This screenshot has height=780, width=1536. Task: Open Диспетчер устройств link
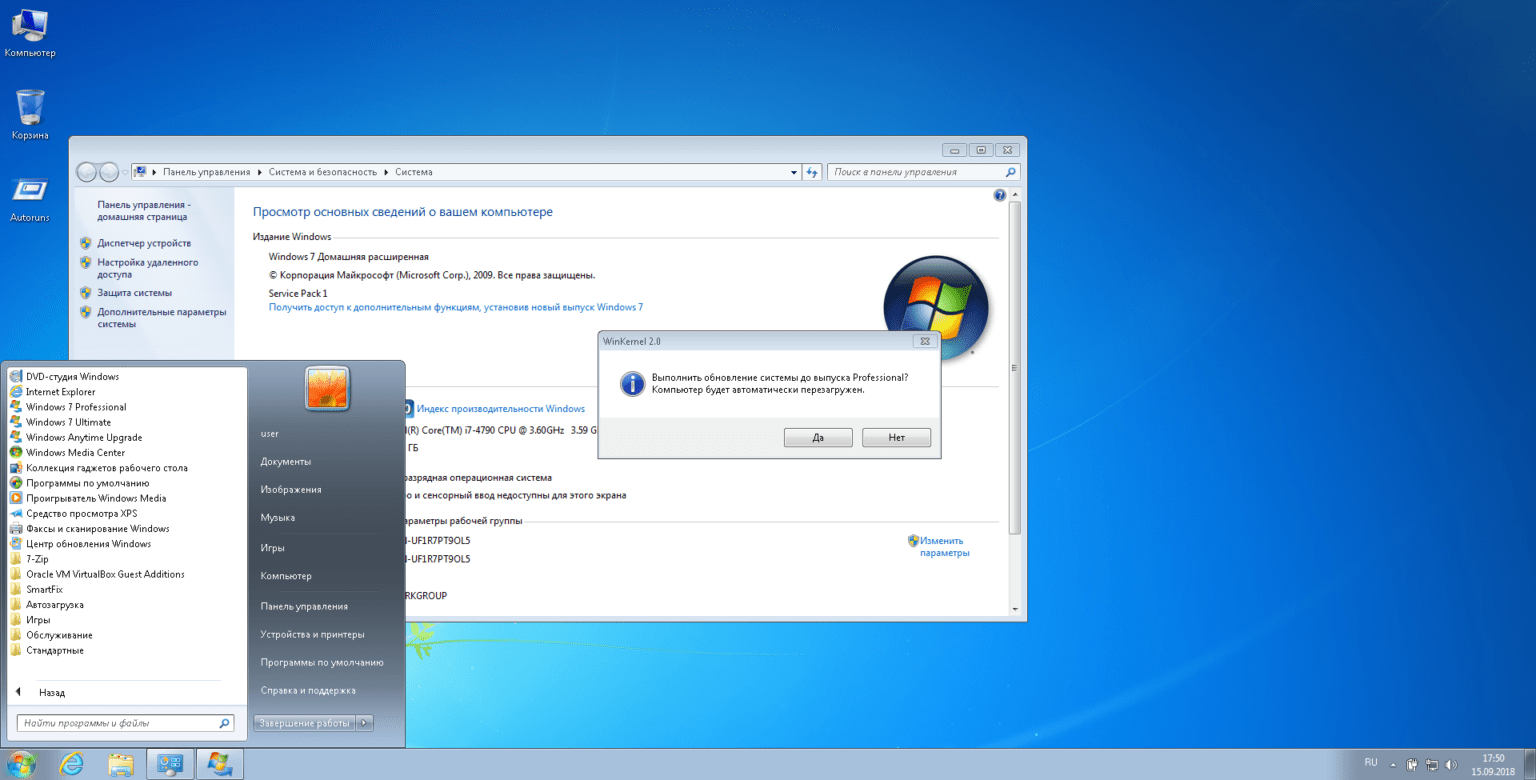pyautogui.click(x=144, y=243)
